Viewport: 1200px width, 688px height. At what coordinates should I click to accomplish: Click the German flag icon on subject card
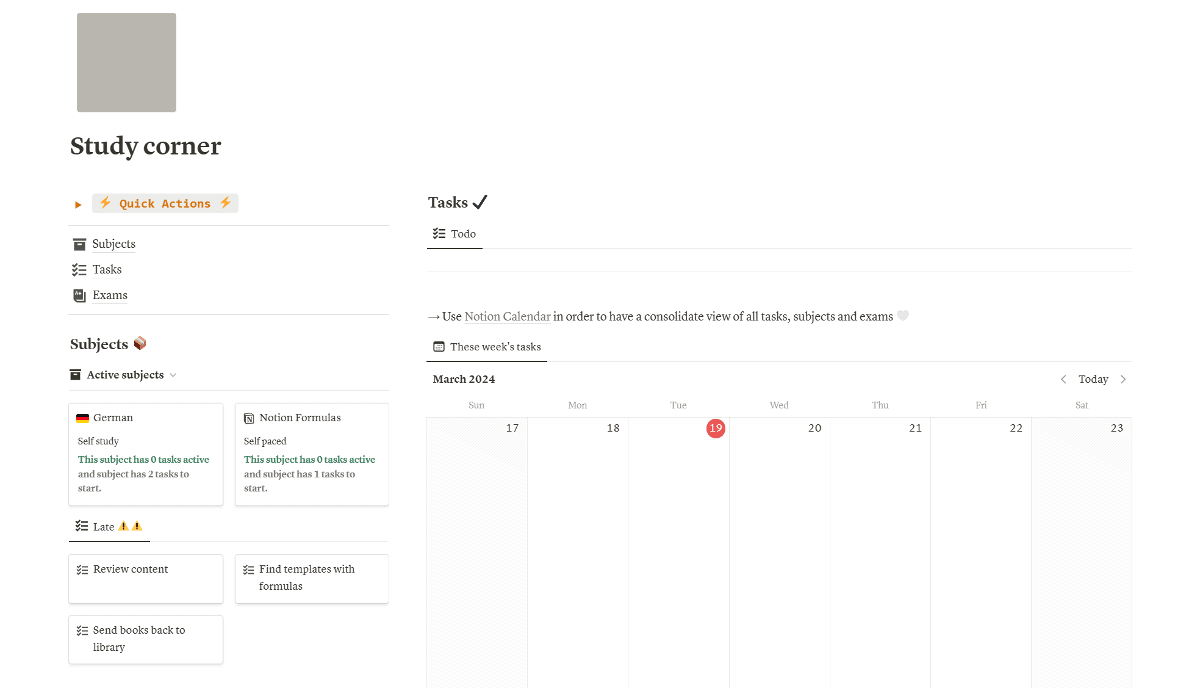click(x=84, y=417)
